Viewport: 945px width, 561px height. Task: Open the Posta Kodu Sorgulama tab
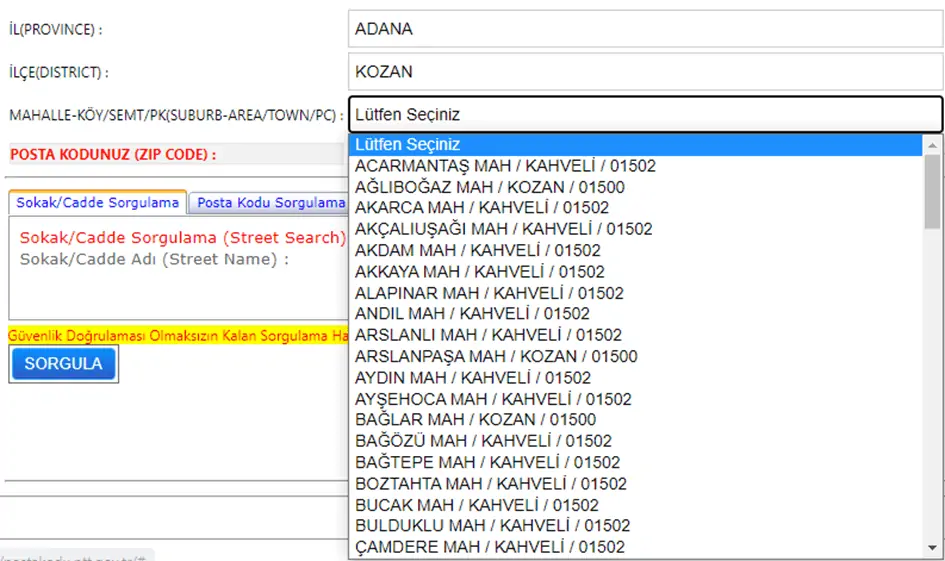(x=270, y=202)
